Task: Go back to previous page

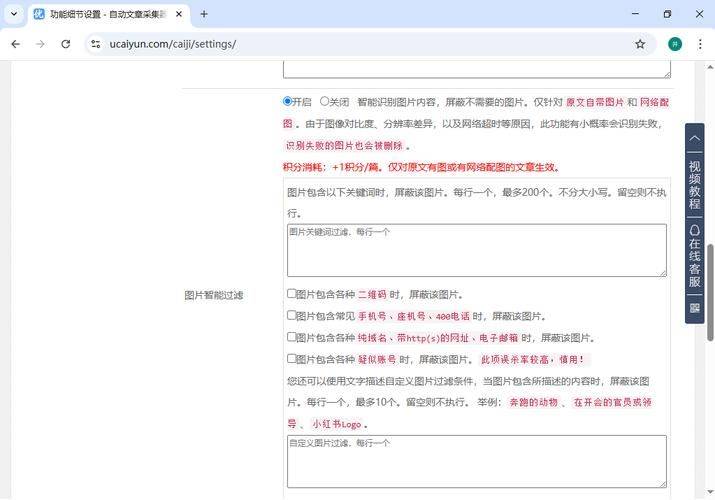Action: [x=16, y=44]
